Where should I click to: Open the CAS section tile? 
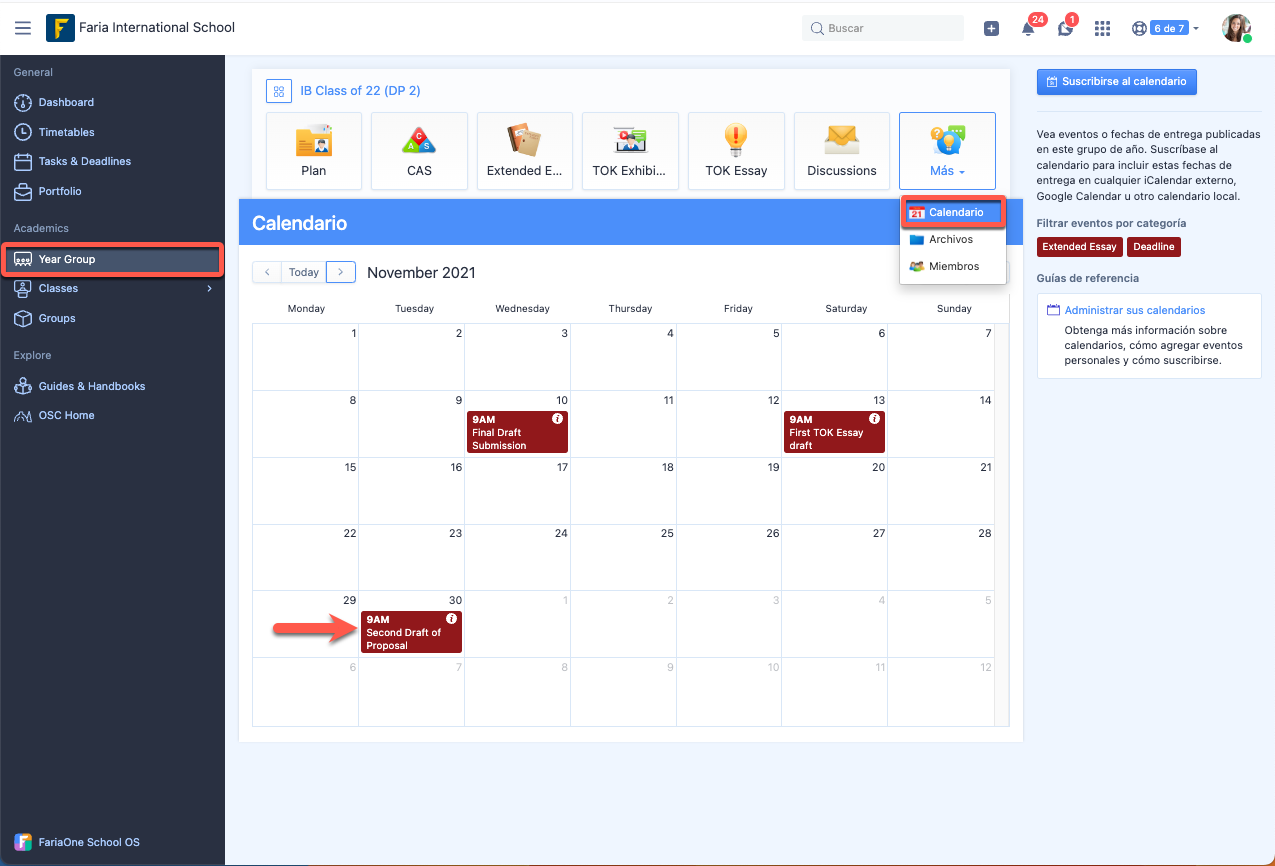(419, 151)
